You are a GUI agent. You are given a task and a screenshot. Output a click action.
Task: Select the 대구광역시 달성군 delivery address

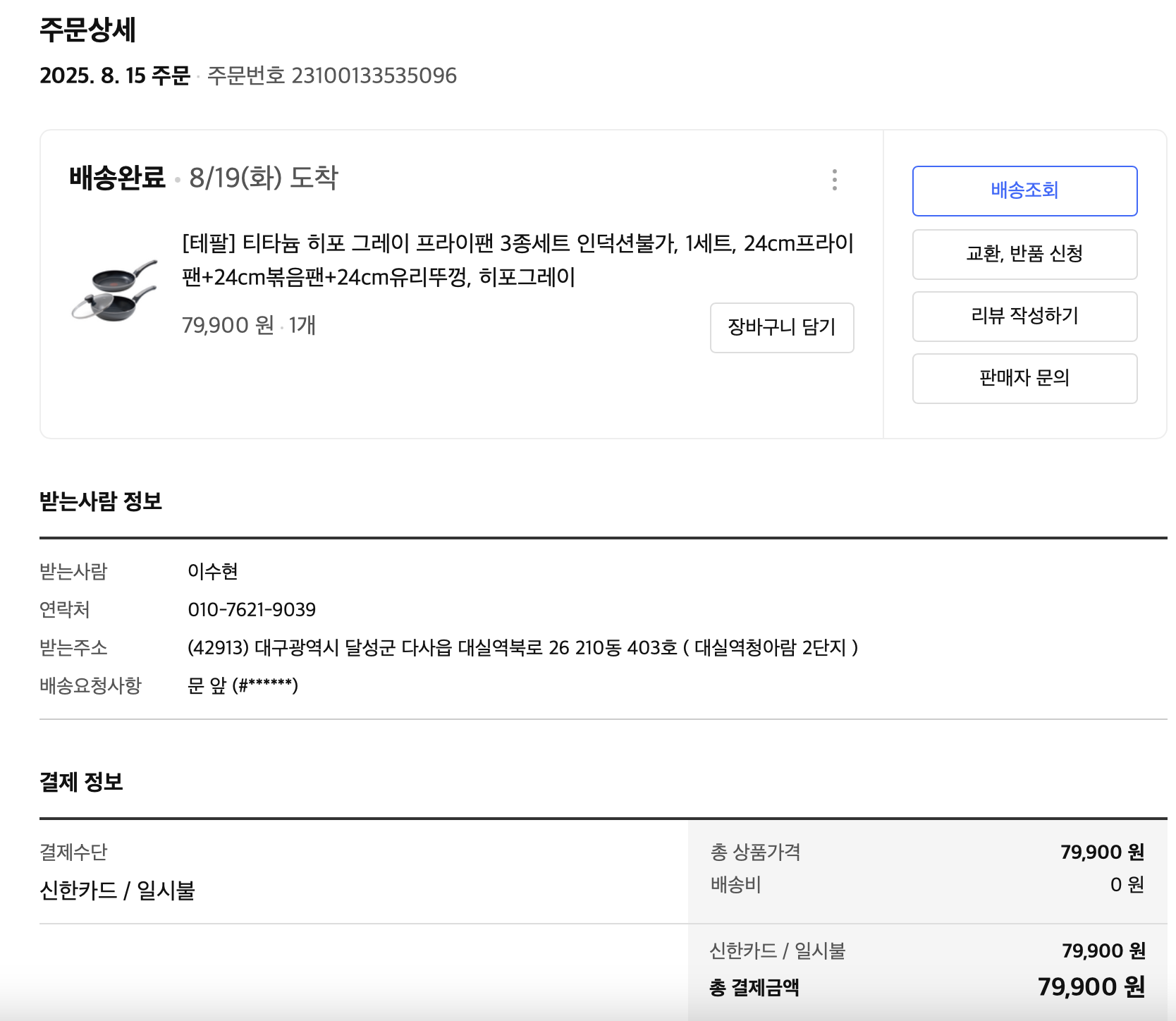(x=523, y=647)
